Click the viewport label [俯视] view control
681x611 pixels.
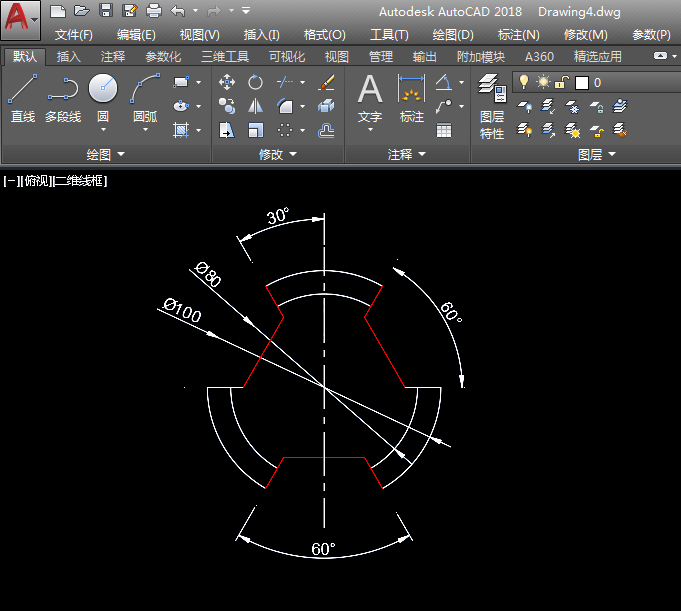37,181
